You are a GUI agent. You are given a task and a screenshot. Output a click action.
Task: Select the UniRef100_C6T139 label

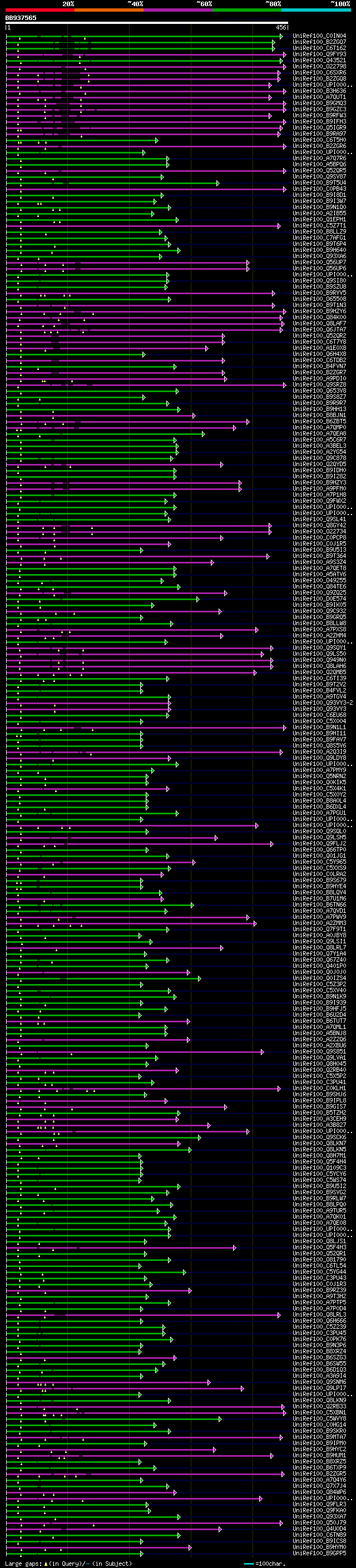[x=319, y=678]
